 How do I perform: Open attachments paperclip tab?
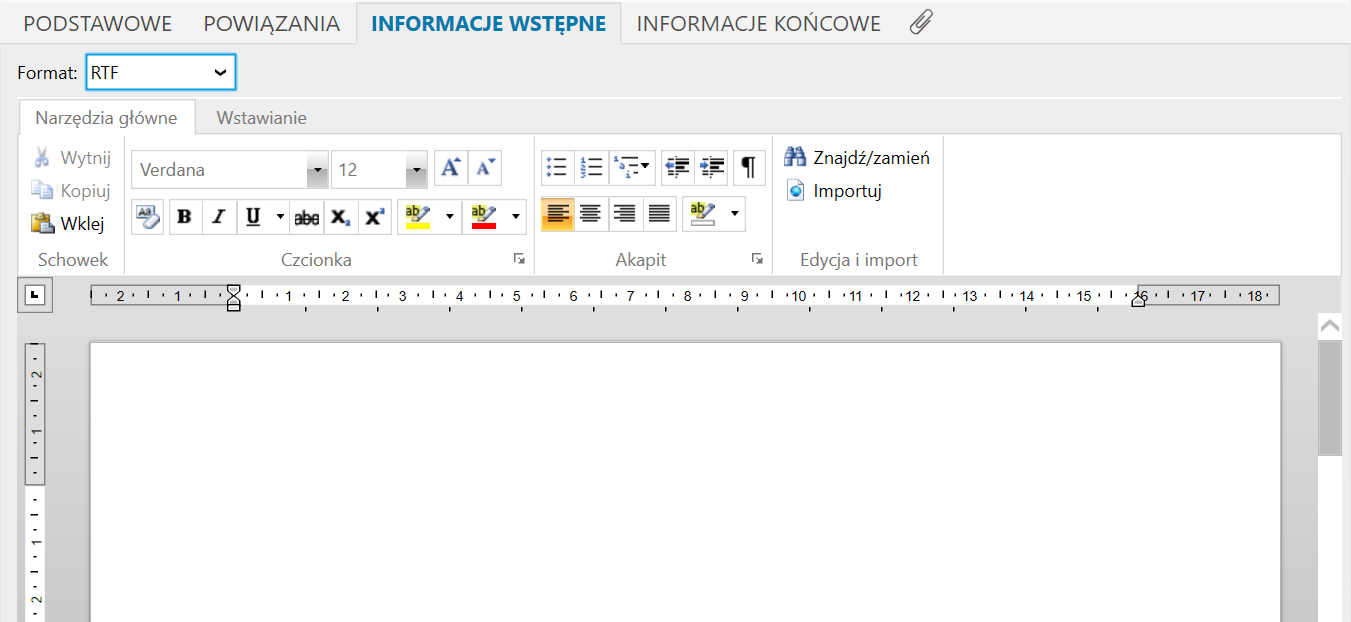click(x=921, y=23)
